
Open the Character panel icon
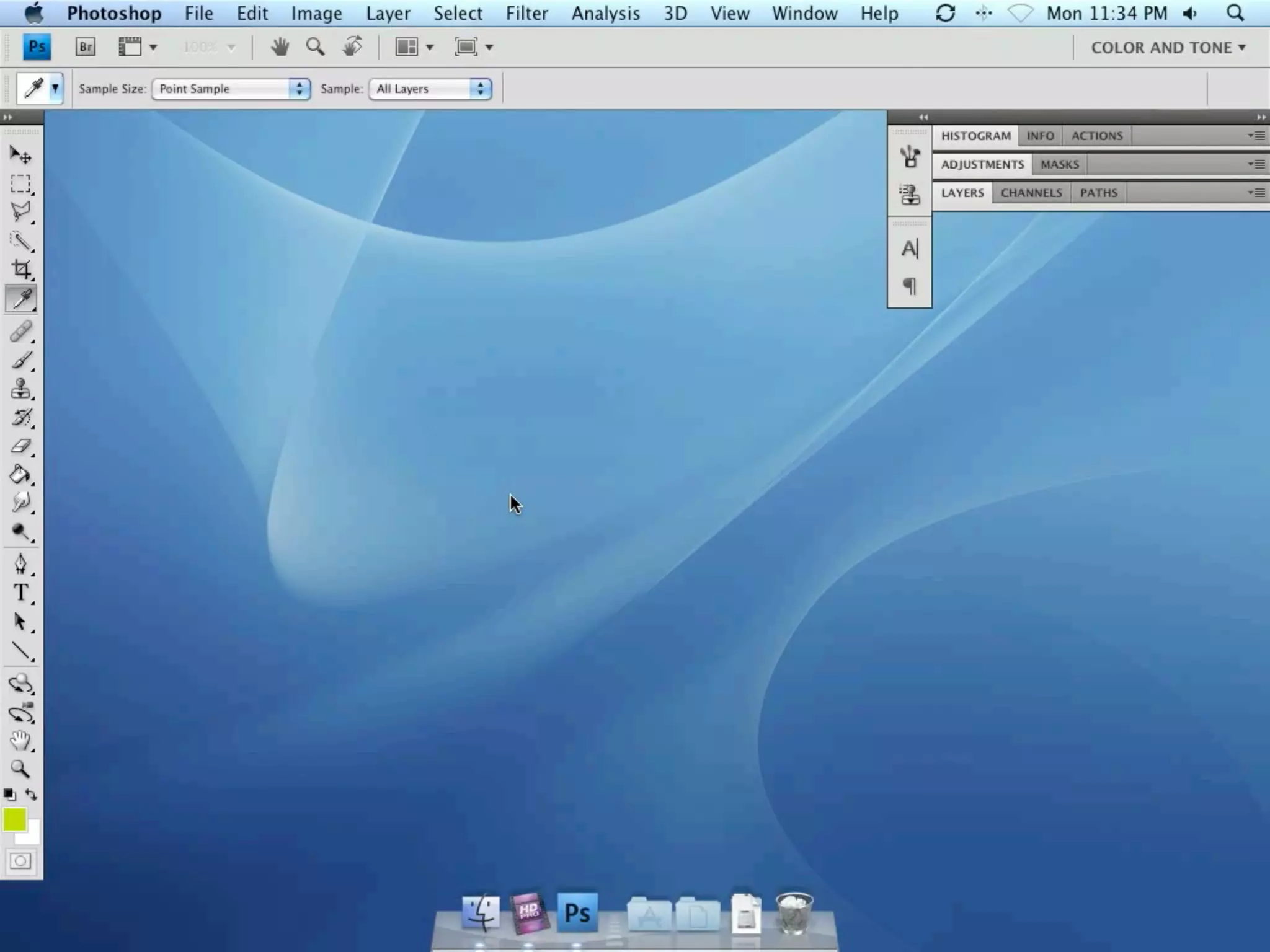pos(909,249)
